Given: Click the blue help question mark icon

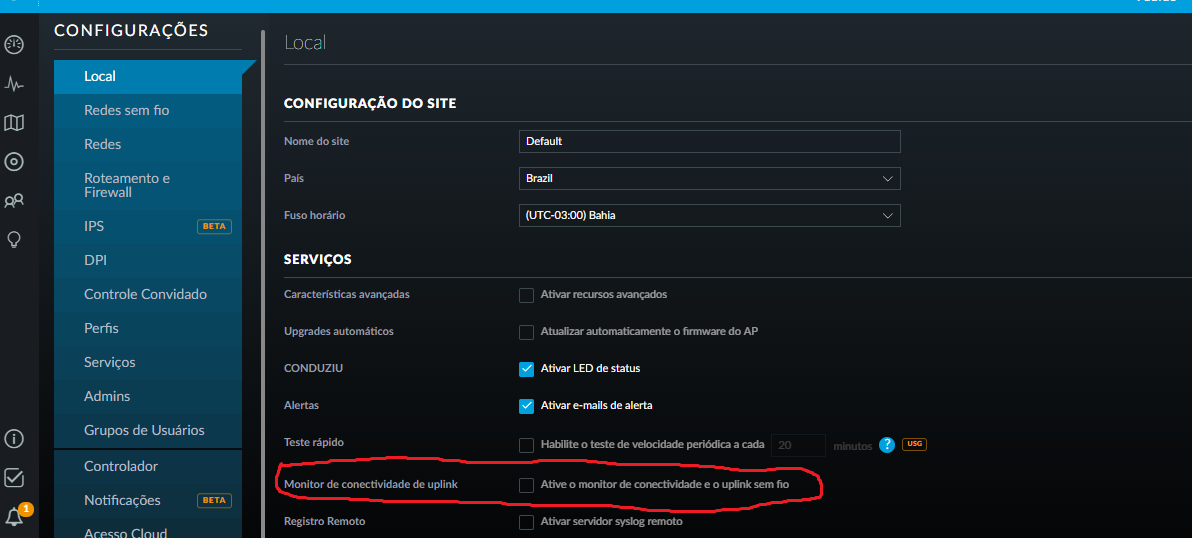Looking at the screenshot, I should coord(886,445).
